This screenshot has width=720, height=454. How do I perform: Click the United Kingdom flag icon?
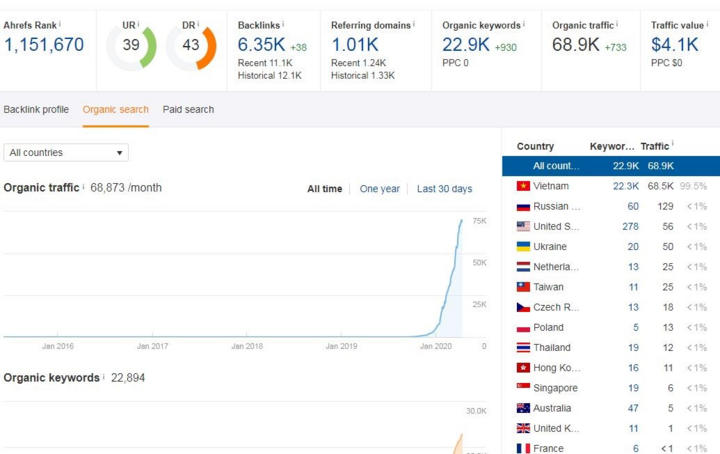(x=523, y=428)
